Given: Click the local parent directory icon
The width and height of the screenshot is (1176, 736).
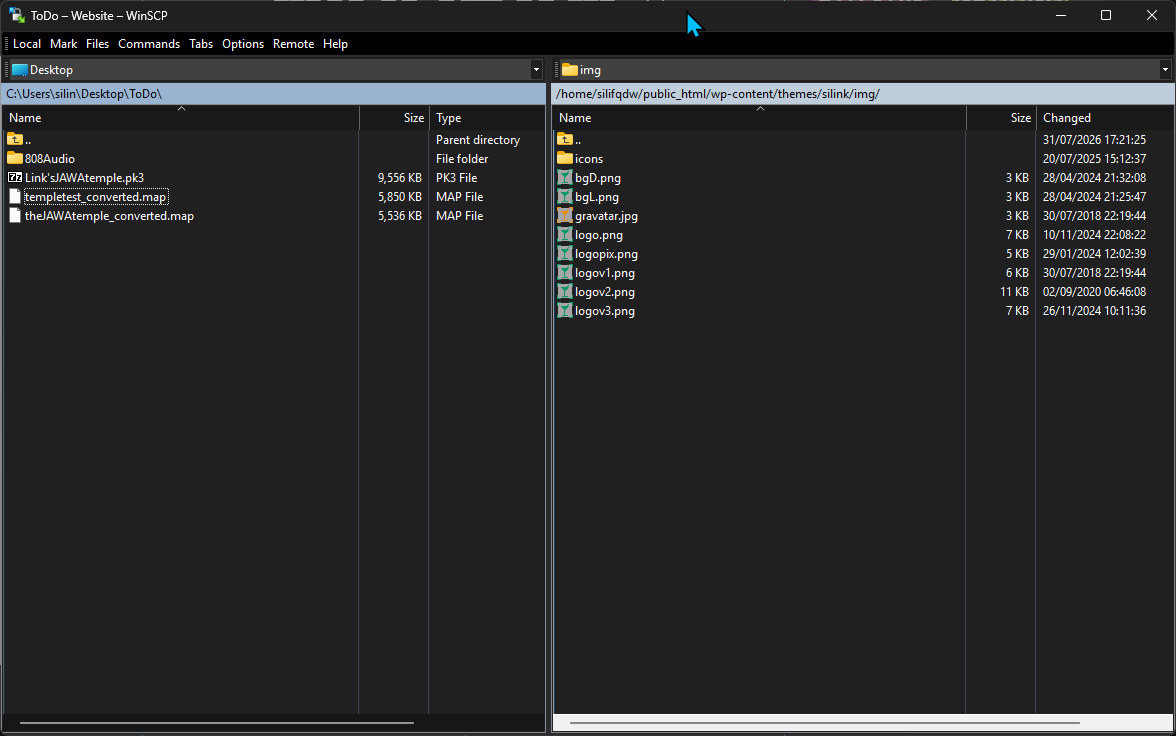Looking at the screenshot, I should (x=15, y=140).
